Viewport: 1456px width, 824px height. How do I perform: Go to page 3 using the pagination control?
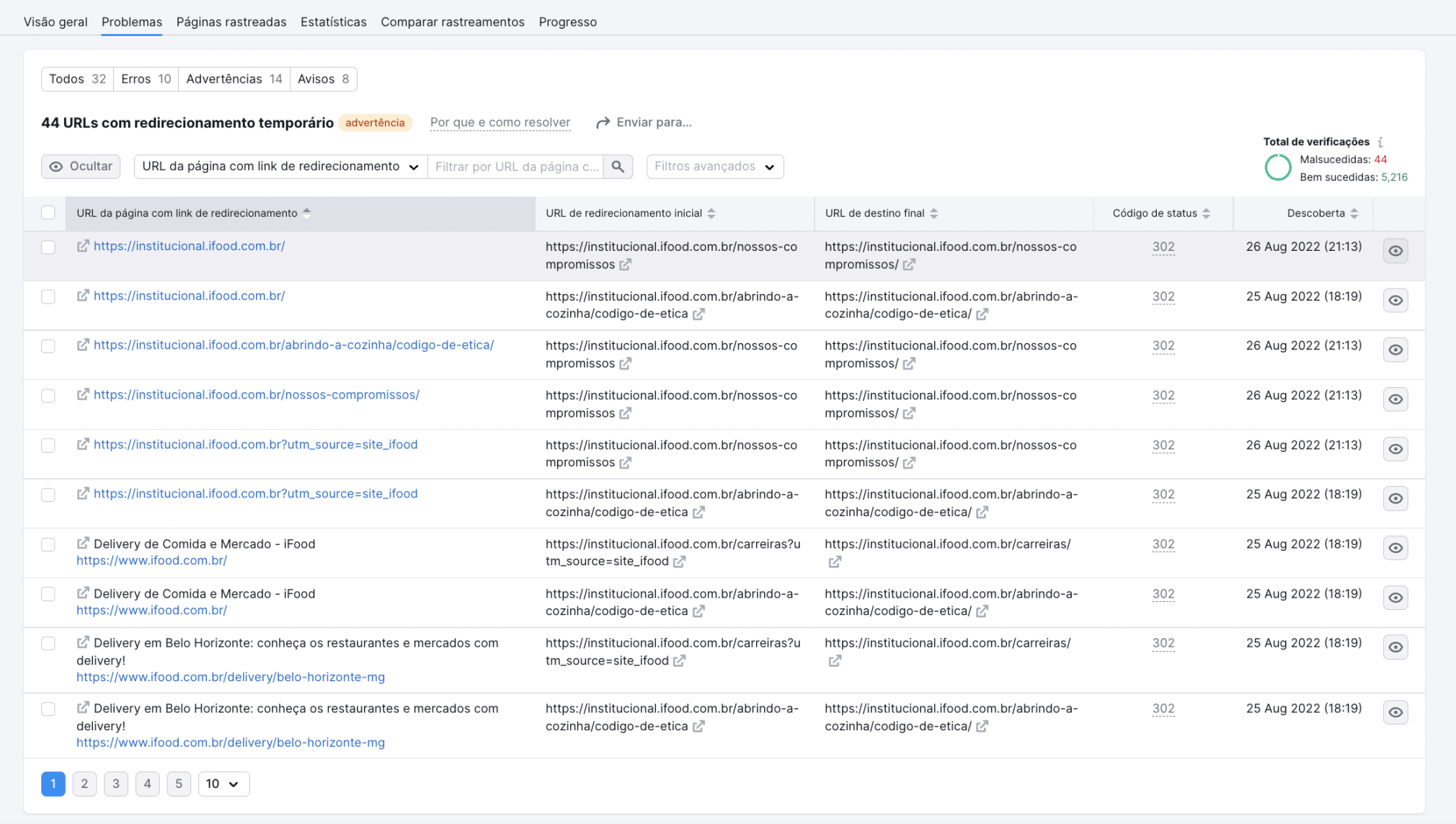click(116, 784)
